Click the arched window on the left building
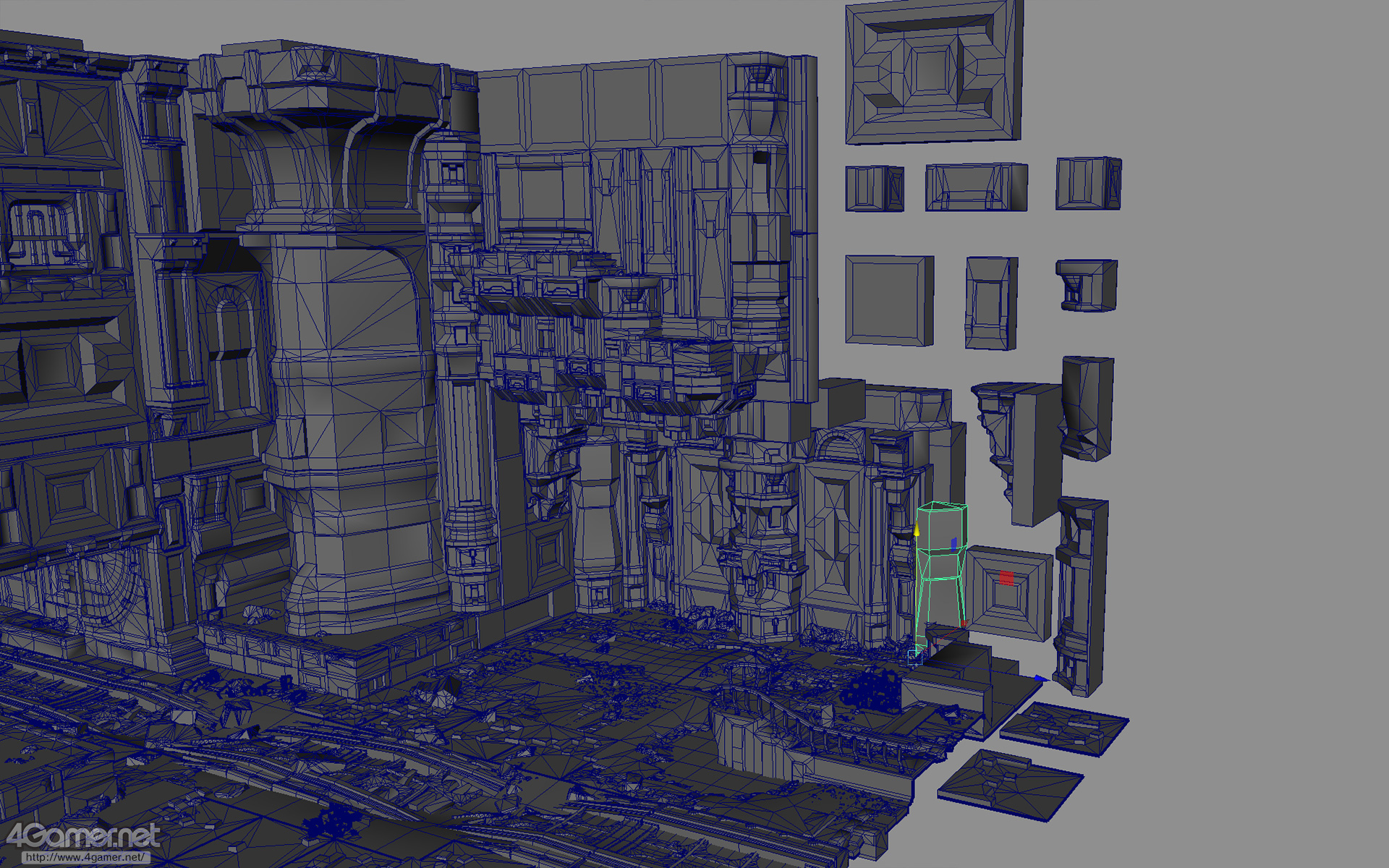Screen dimensions: 1389x868 (x=230, y=322)
